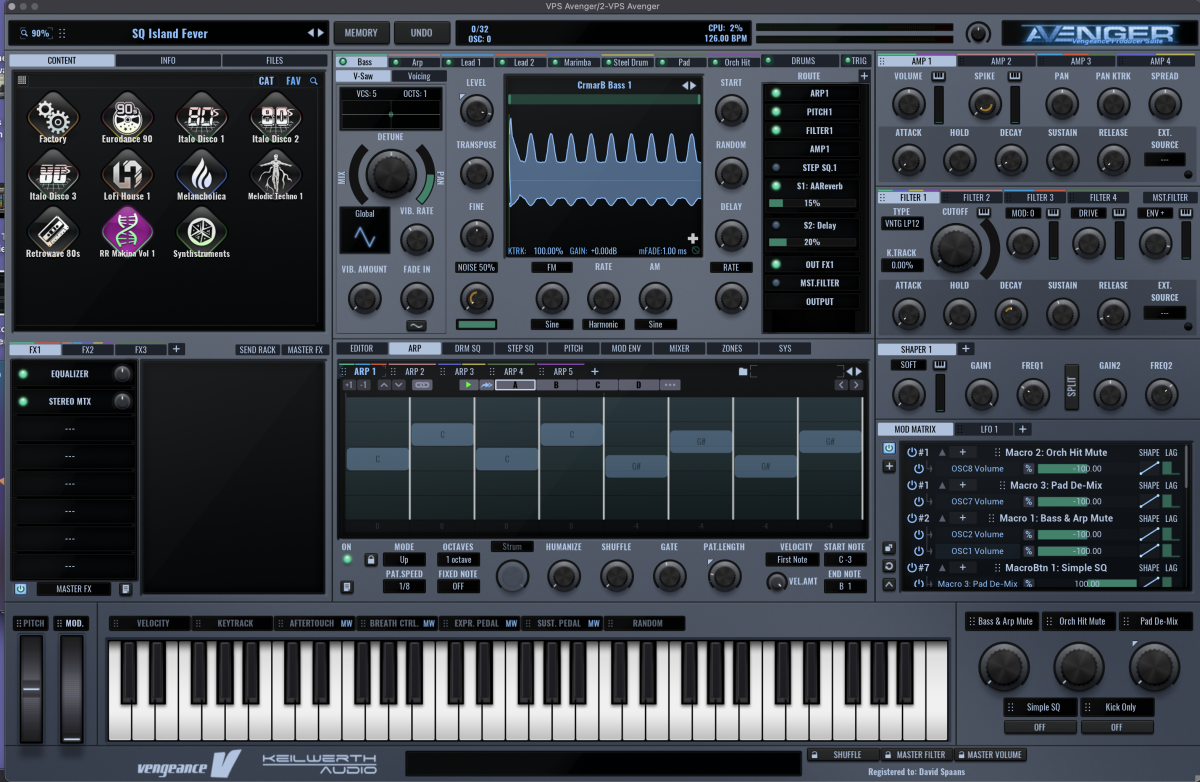
Task: Add a new mod matrix slot with plus icon
Action: coord(889,466)
